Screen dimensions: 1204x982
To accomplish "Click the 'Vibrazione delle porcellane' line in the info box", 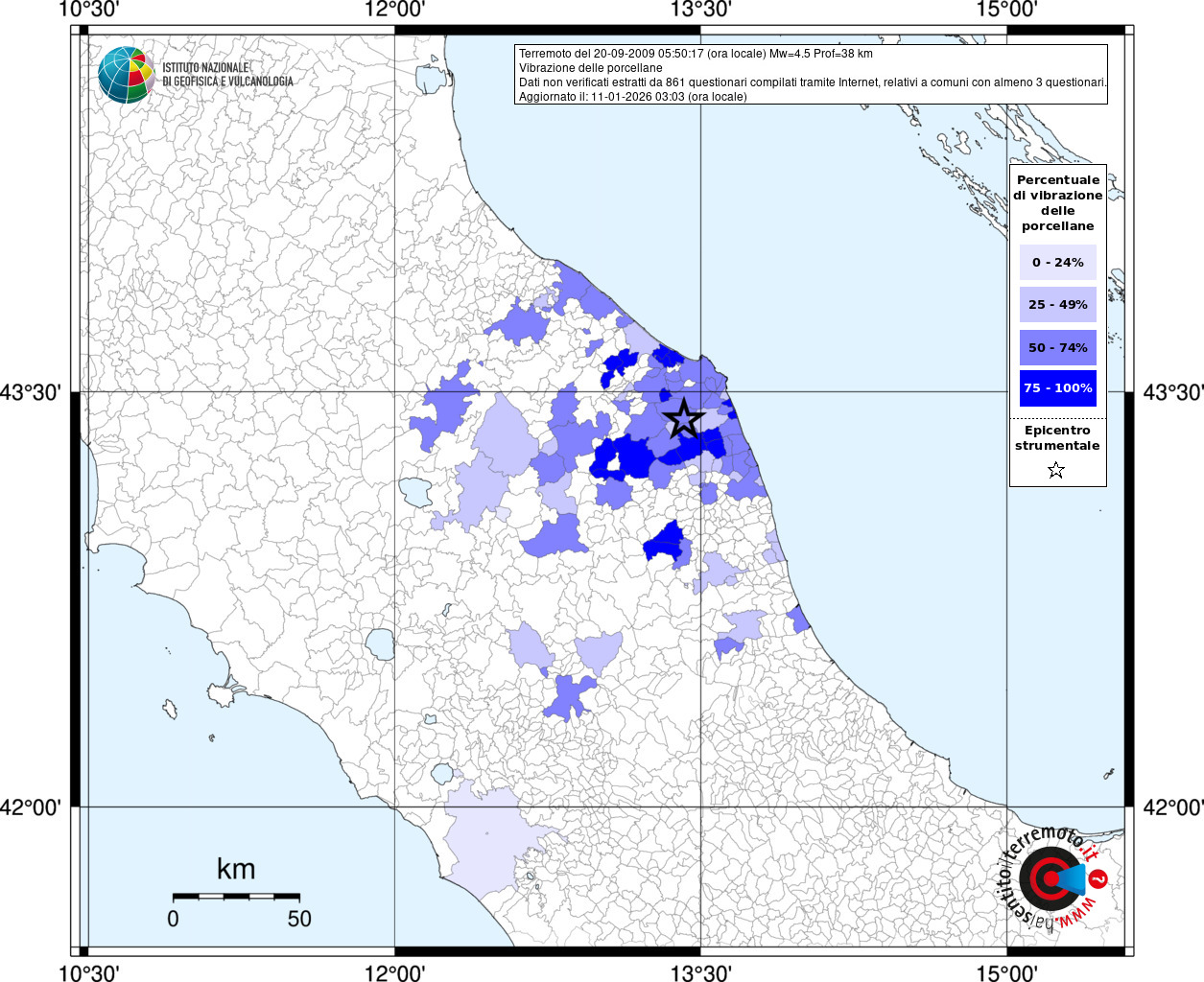I will point(591,68).
